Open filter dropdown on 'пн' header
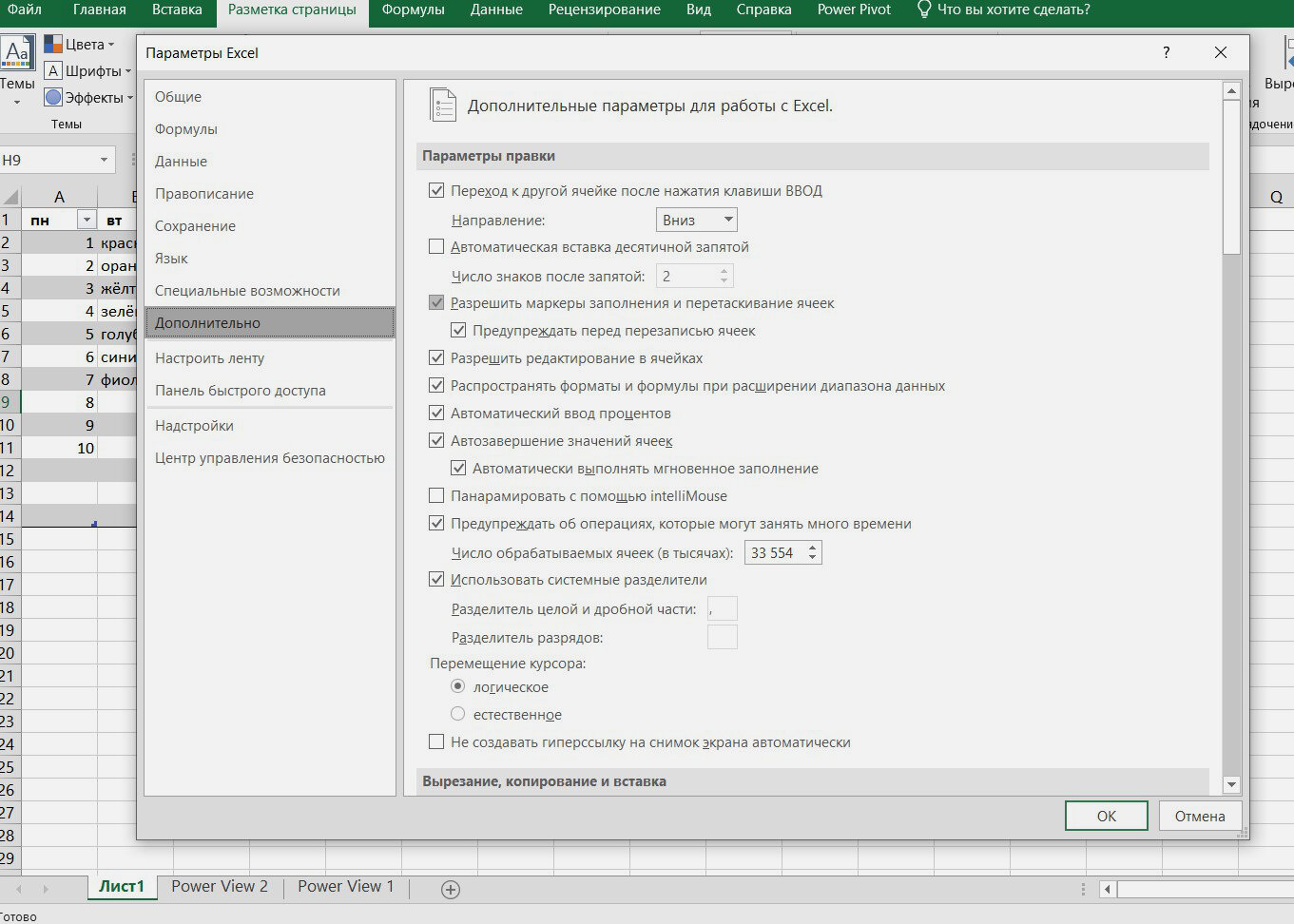Viewport: 1294px width, 924px height. click(87, 221)
